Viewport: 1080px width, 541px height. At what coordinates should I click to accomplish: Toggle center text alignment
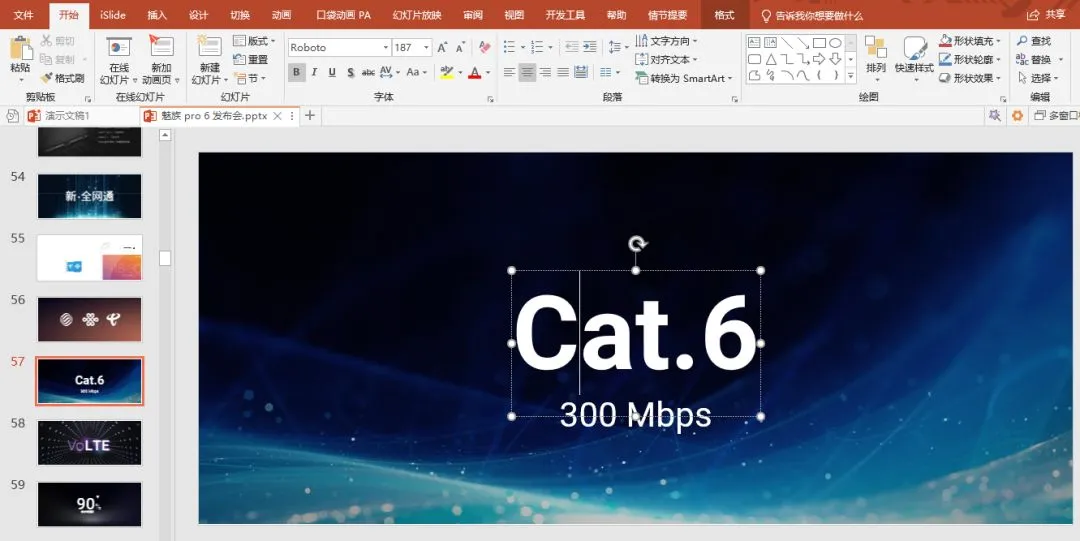point(528,72)
